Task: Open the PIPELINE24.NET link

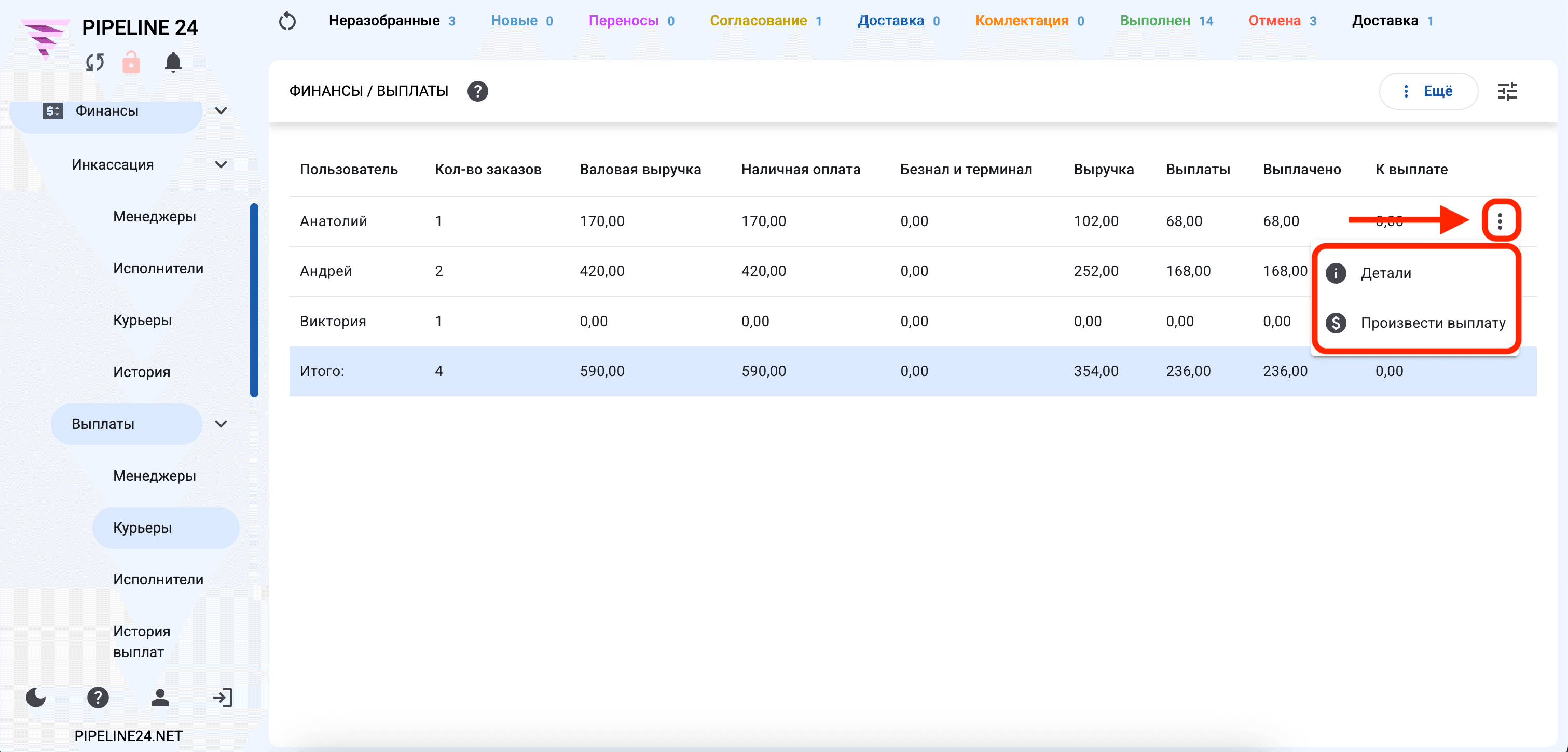Action: point(129,735)
